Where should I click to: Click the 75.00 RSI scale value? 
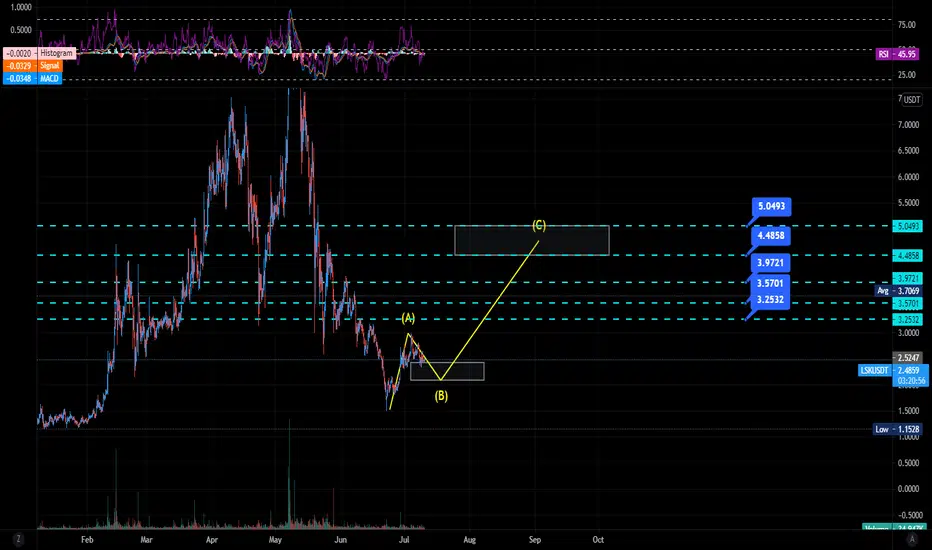click(907, 25)
